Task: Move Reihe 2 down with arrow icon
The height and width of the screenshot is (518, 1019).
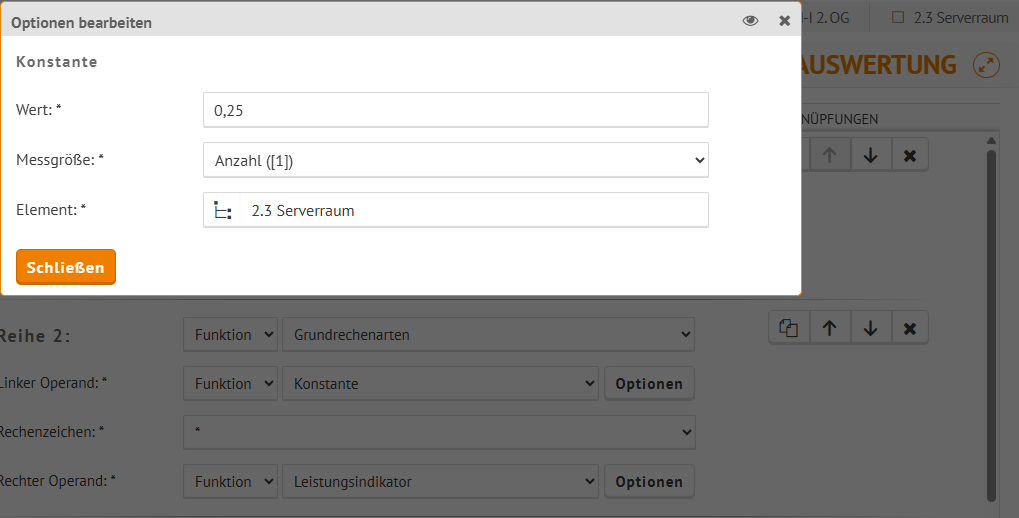Action: tap(870, 328)
